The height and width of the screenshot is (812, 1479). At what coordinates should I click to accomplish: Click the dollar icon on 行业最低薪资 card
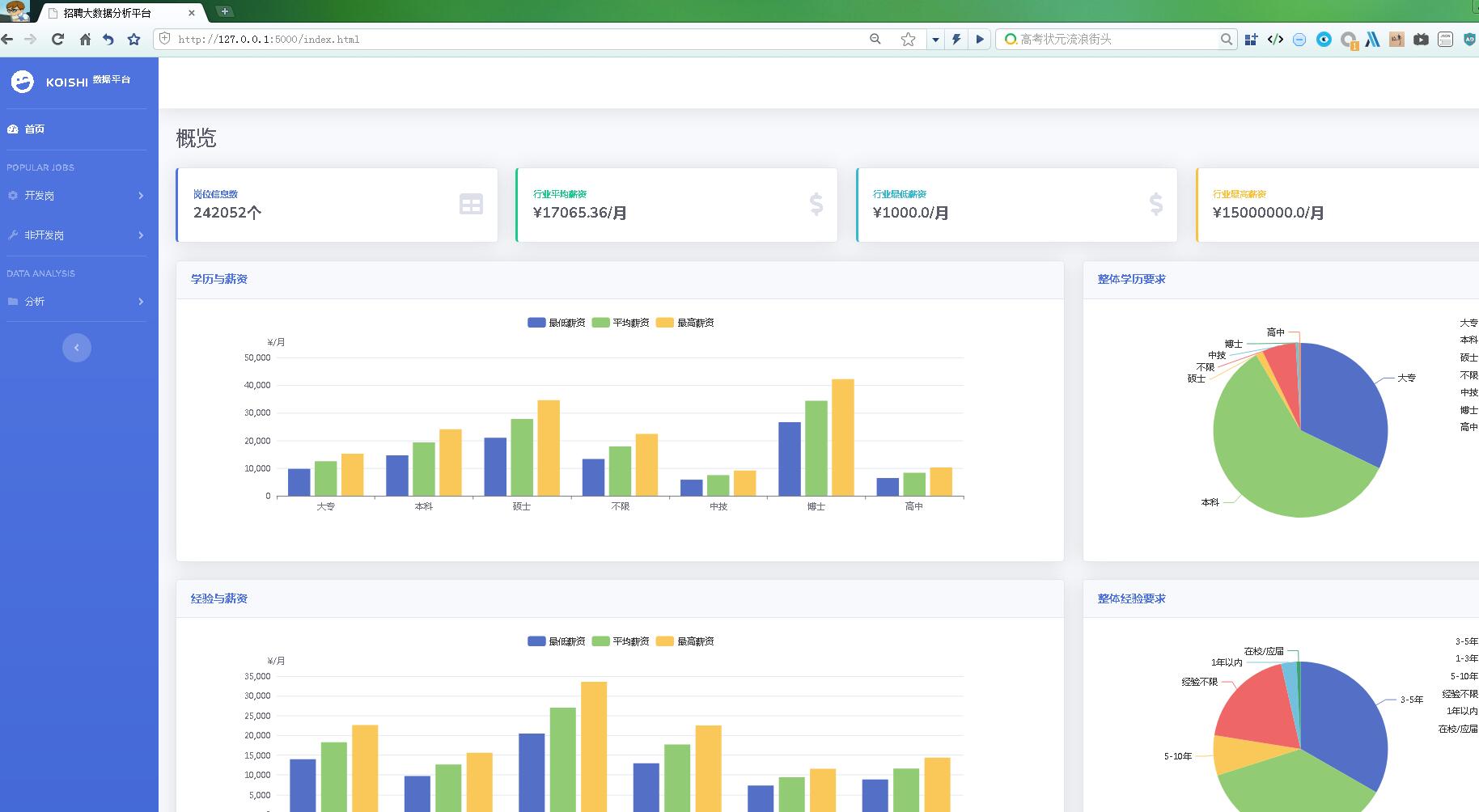coord(1156,204)
